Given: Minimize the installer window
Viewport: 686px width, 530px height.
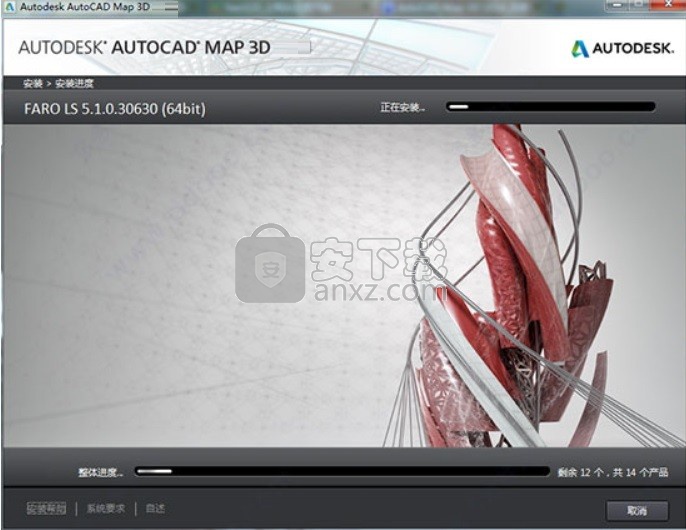Looking at the screenshot, I should (x=618, y=5).
